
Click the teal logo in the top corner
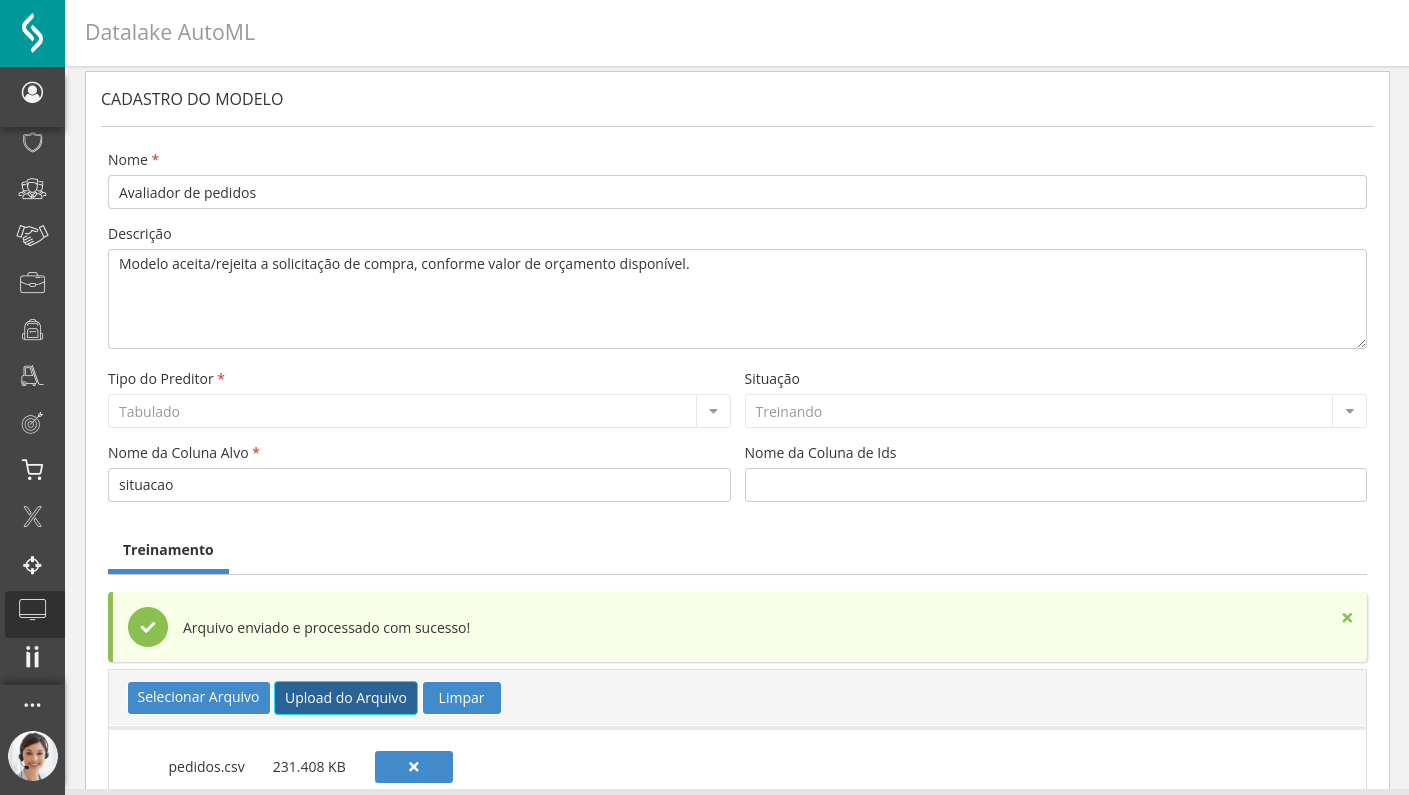(x=32, y=33)
